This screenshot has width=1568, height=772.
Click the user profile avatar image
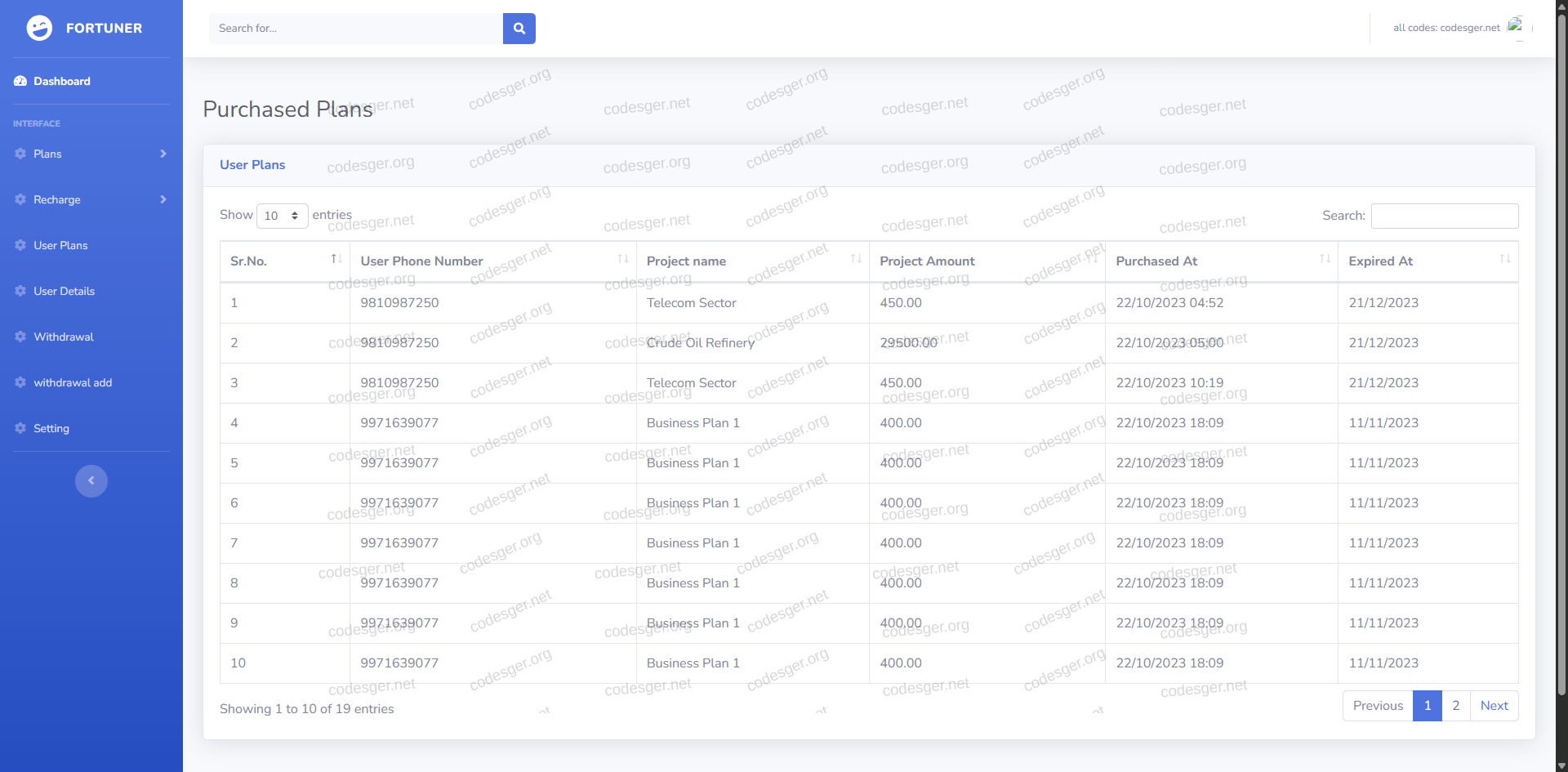pyautogui.click(x=1515, y=26)
